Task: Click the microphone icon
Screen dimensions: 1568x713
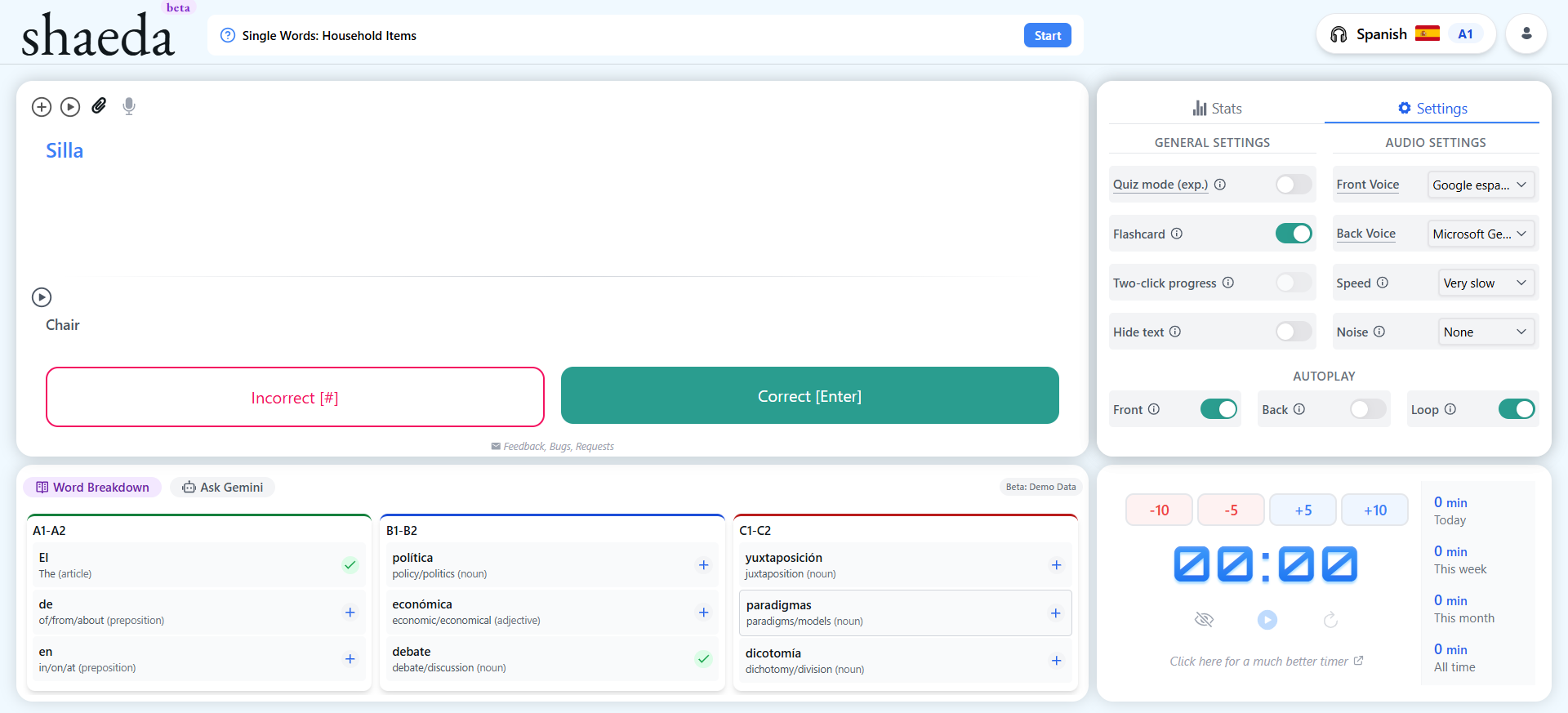Action: click(x=129, y=106)
